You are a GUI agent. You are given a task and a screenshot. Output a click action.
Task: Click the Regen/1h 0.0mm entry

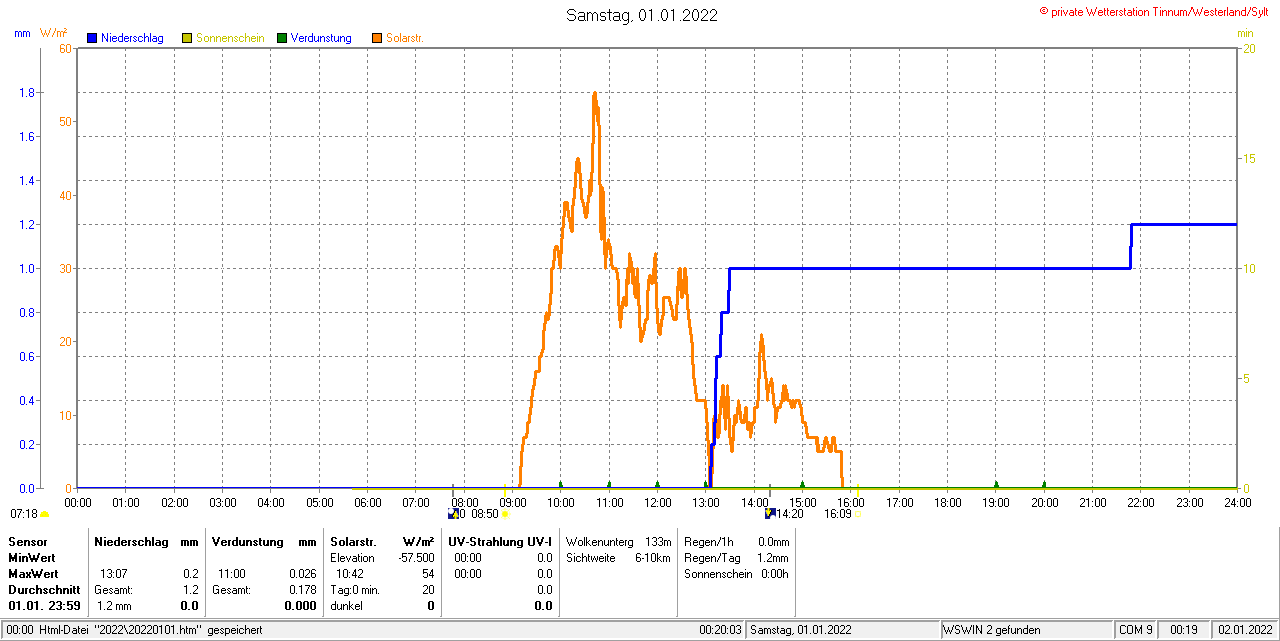[x=736, y=541]
